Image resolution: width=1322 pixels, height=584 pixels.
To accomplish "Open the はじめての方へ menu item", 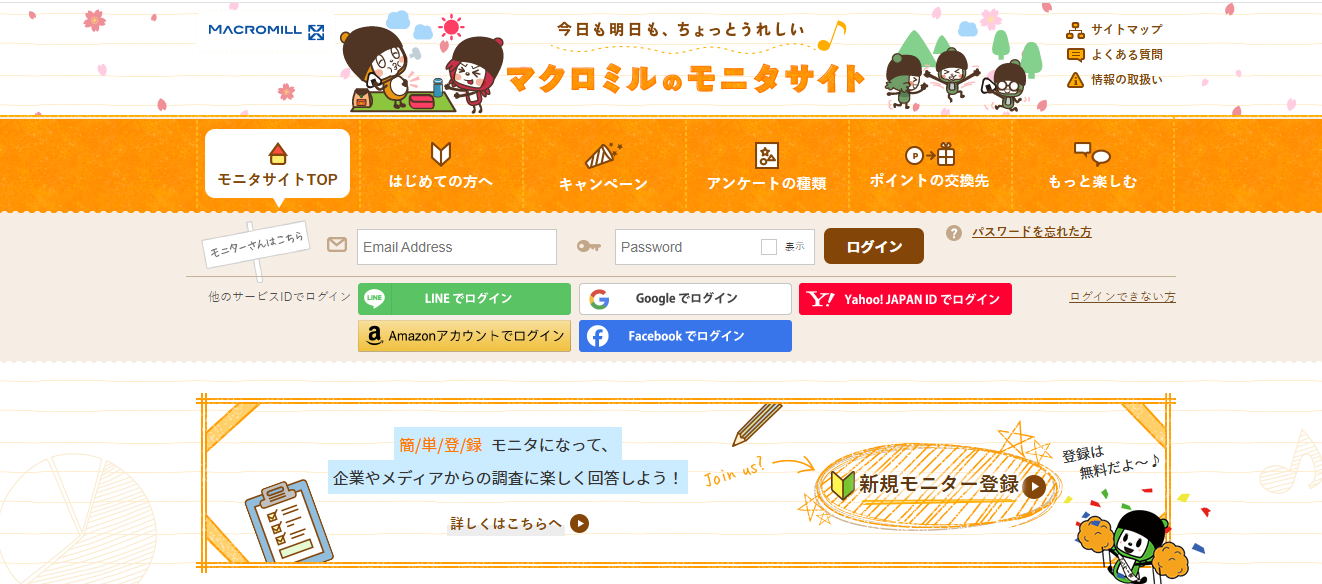I will pos(441,166).
